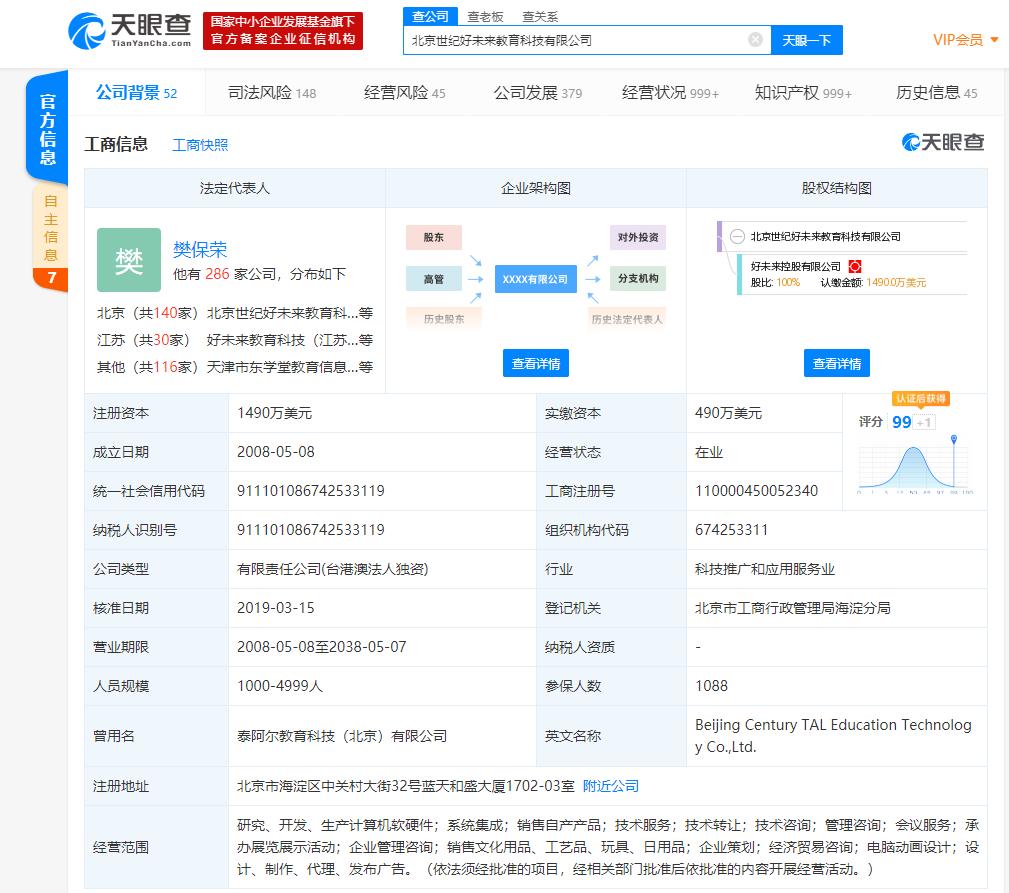The width and height of the screenshot is (1009, 893).
Task: Select the 官方信息 side tab
Action: [48, 129]
